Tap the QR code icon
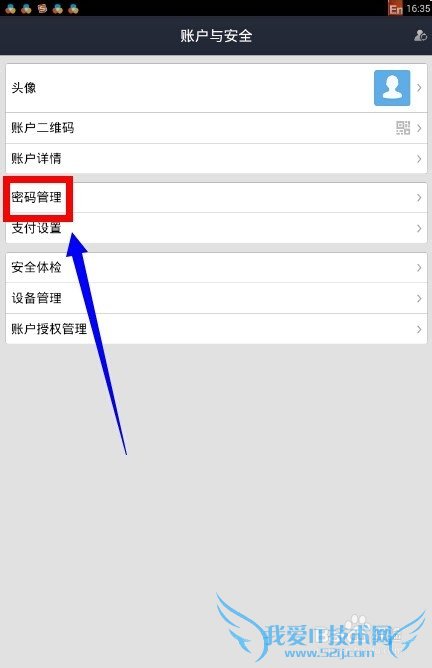 tap(403, 128)
